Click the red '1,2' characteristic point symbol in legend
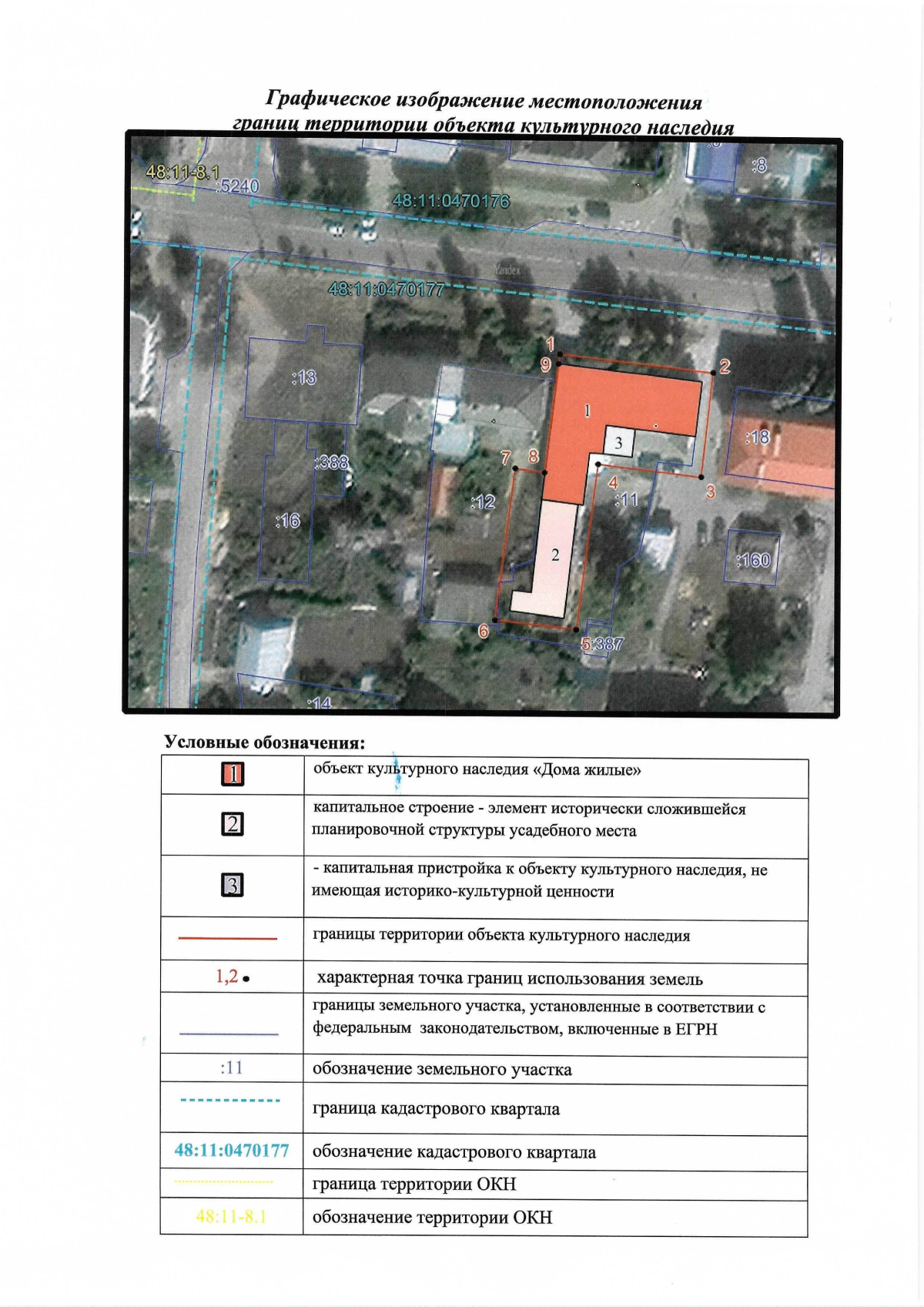Screen dimensions: 924x1307 [233, 977]
